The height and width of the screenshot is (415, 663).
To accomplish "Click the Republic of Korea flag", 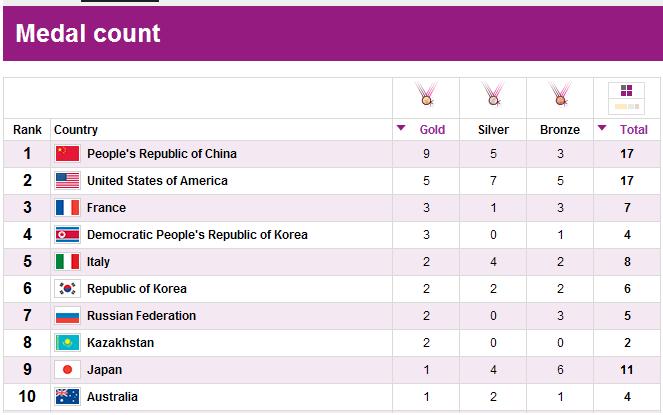I will point(67,289).
